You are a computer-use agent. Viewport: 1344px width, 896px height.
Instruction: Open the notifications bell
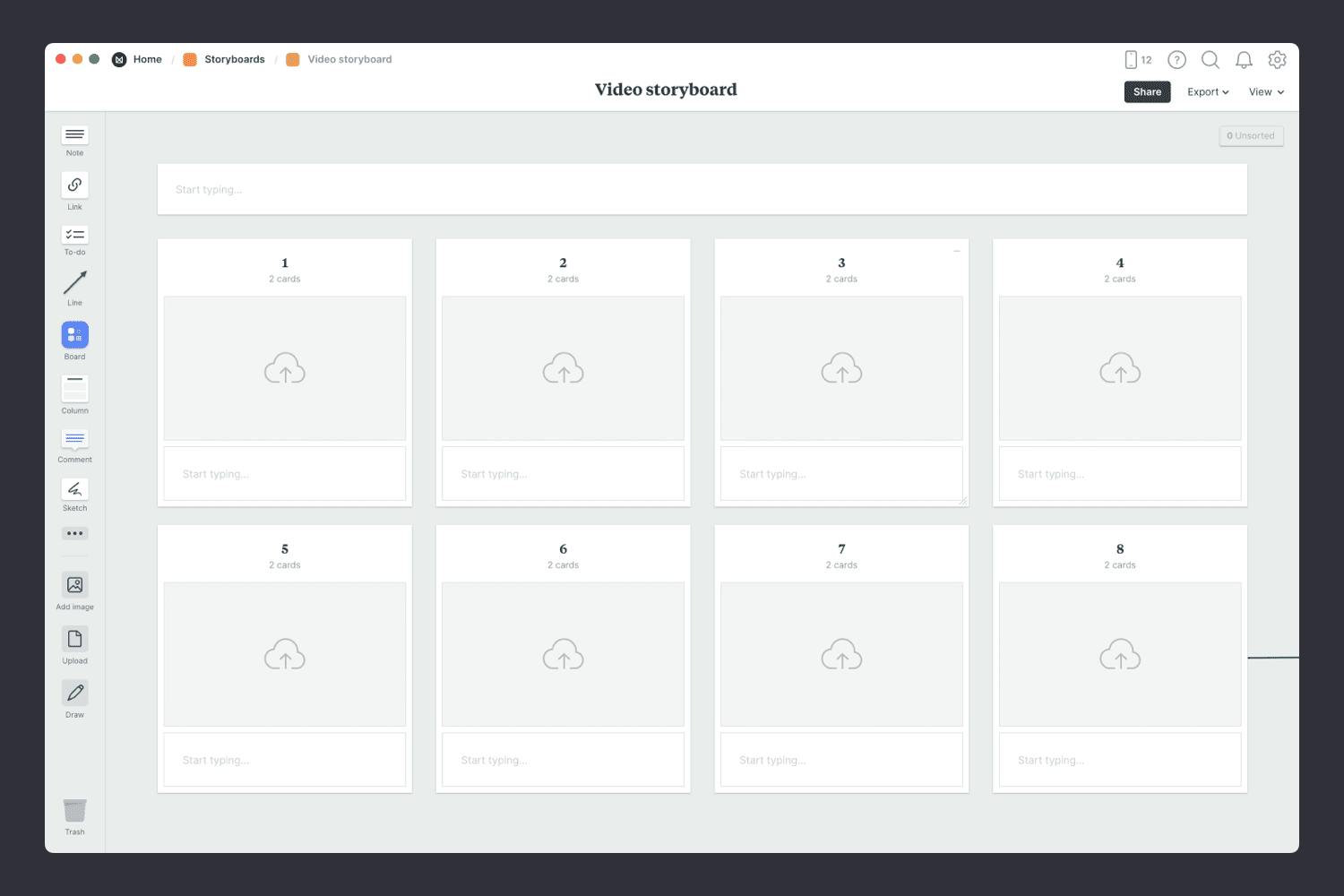(1244, 60)
